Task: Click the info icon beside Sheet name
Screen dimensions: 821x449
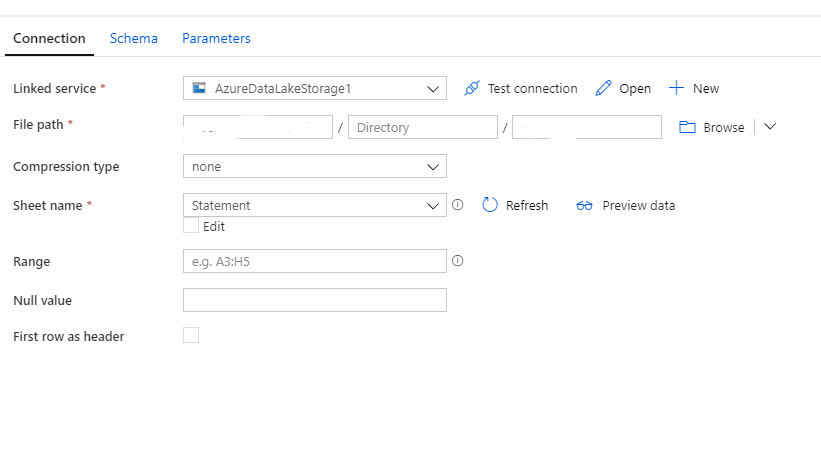Action: click(458, 205)
